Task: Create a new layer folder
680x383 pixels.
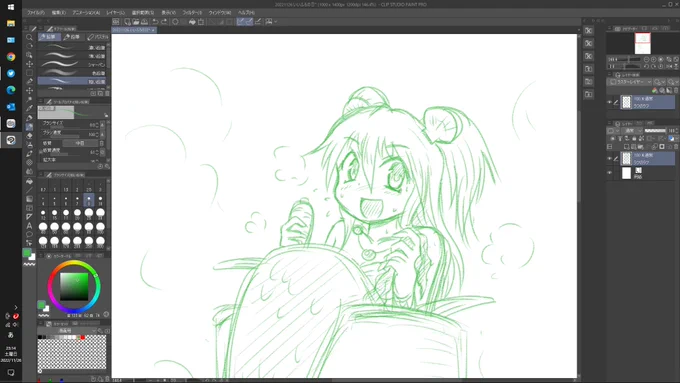Action: (641, 147)
